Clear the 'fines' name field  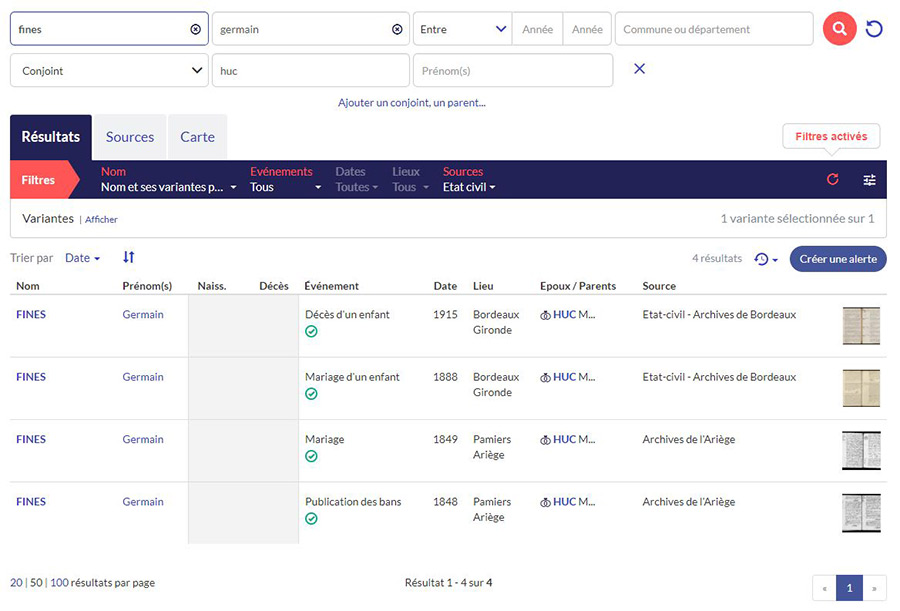click(x=195, y=30)
